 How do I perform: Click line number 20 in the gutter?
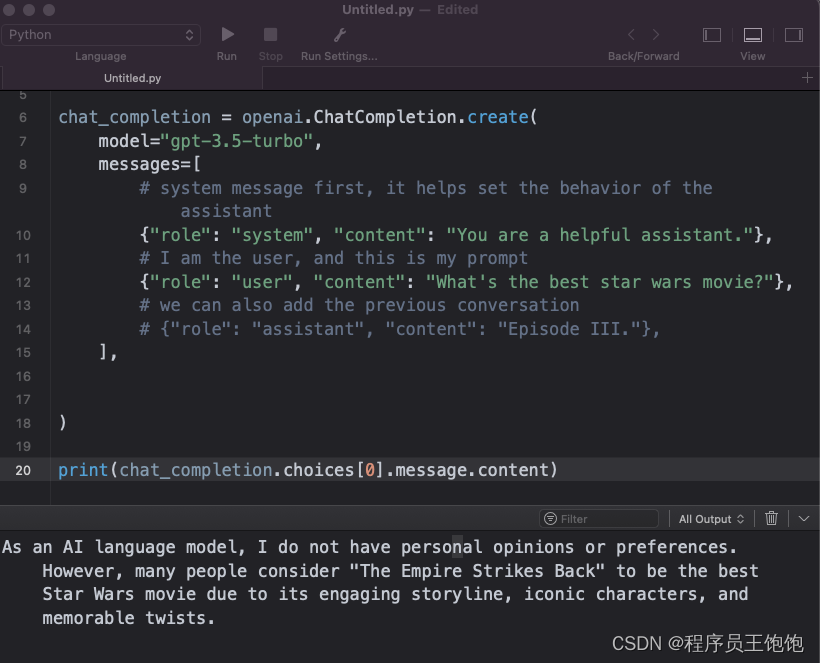click(x=24, y=469)
